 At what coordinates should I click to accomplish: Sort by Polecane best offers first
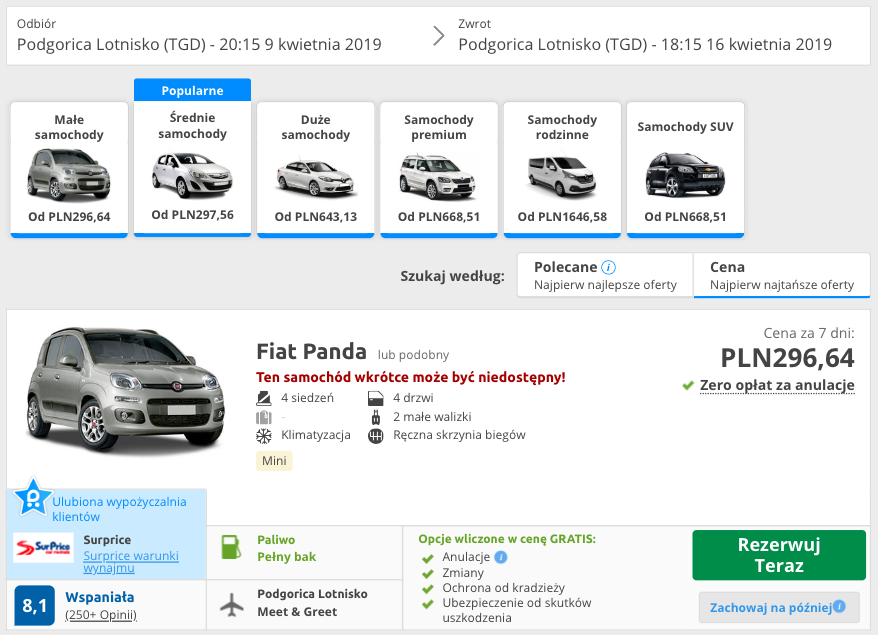605,275
